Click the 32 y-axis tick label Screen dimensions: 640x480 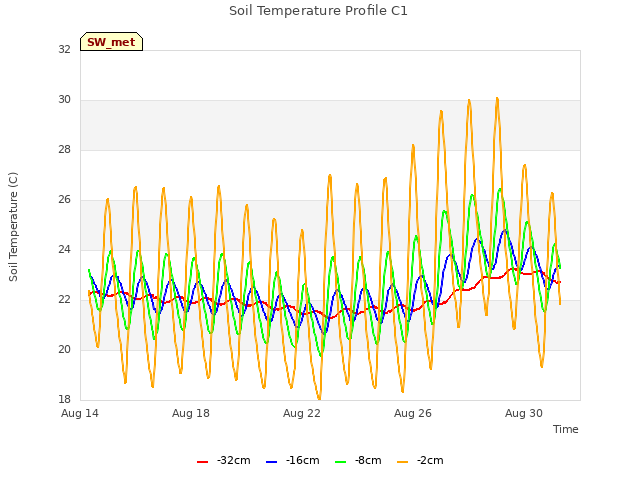64,49
